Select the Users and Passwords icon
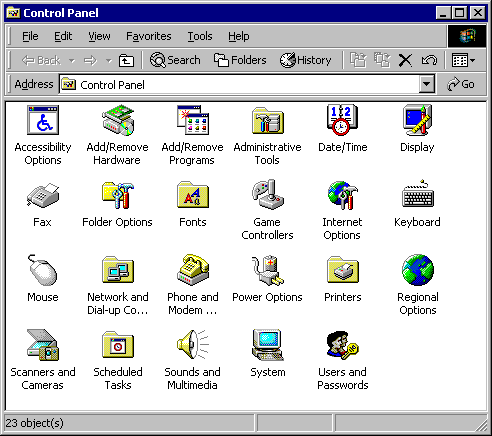This screenshot has height=436, width=492. pyautogui.click(x=342, y=345)
